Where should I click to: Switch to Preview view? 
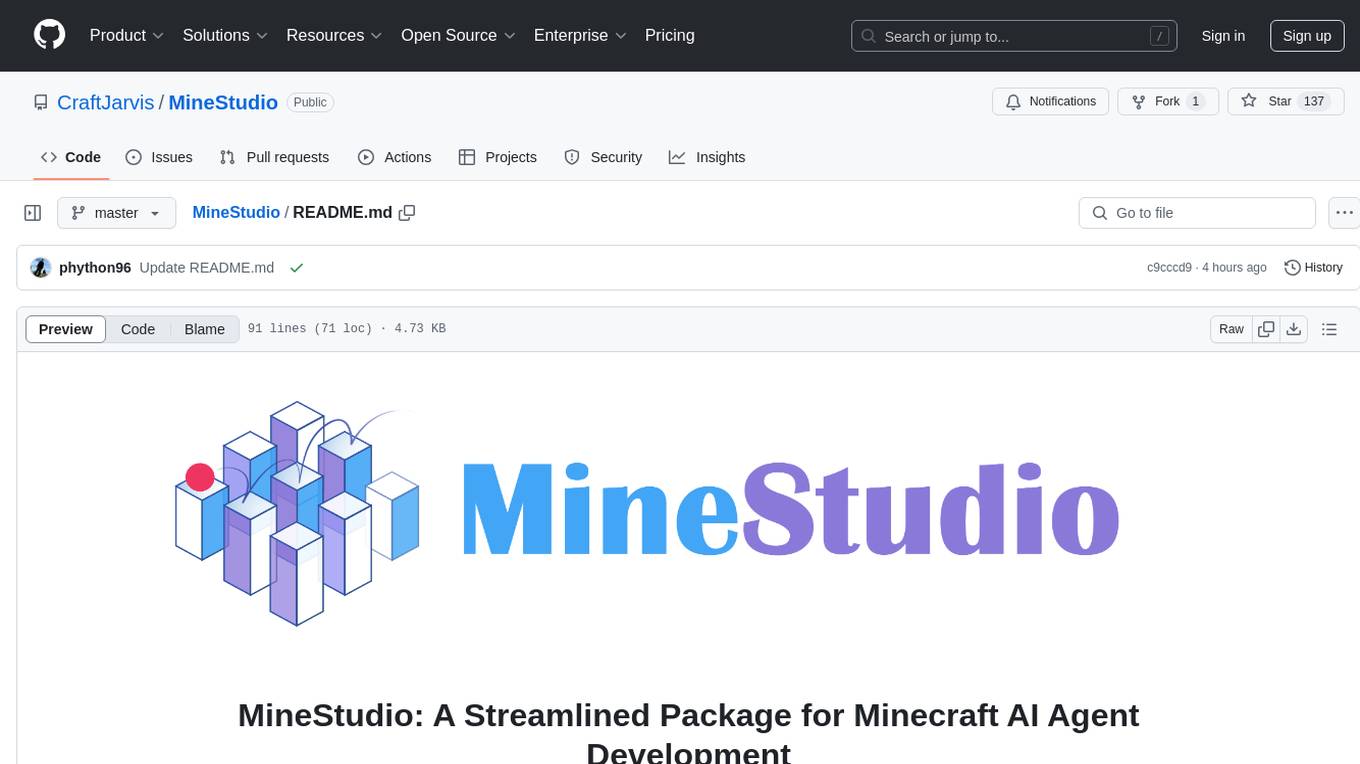point(66,329)
